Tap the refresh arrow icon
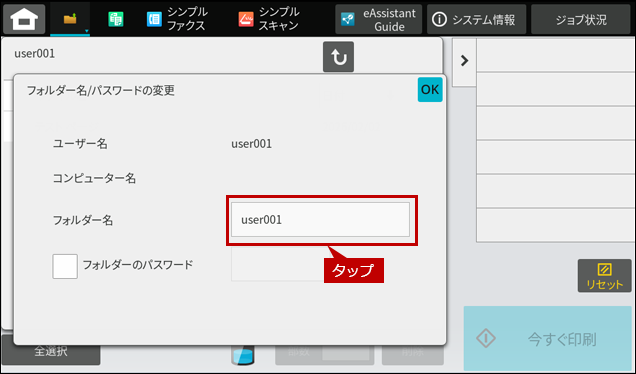 pyautogui.click(x=338, y=57)
